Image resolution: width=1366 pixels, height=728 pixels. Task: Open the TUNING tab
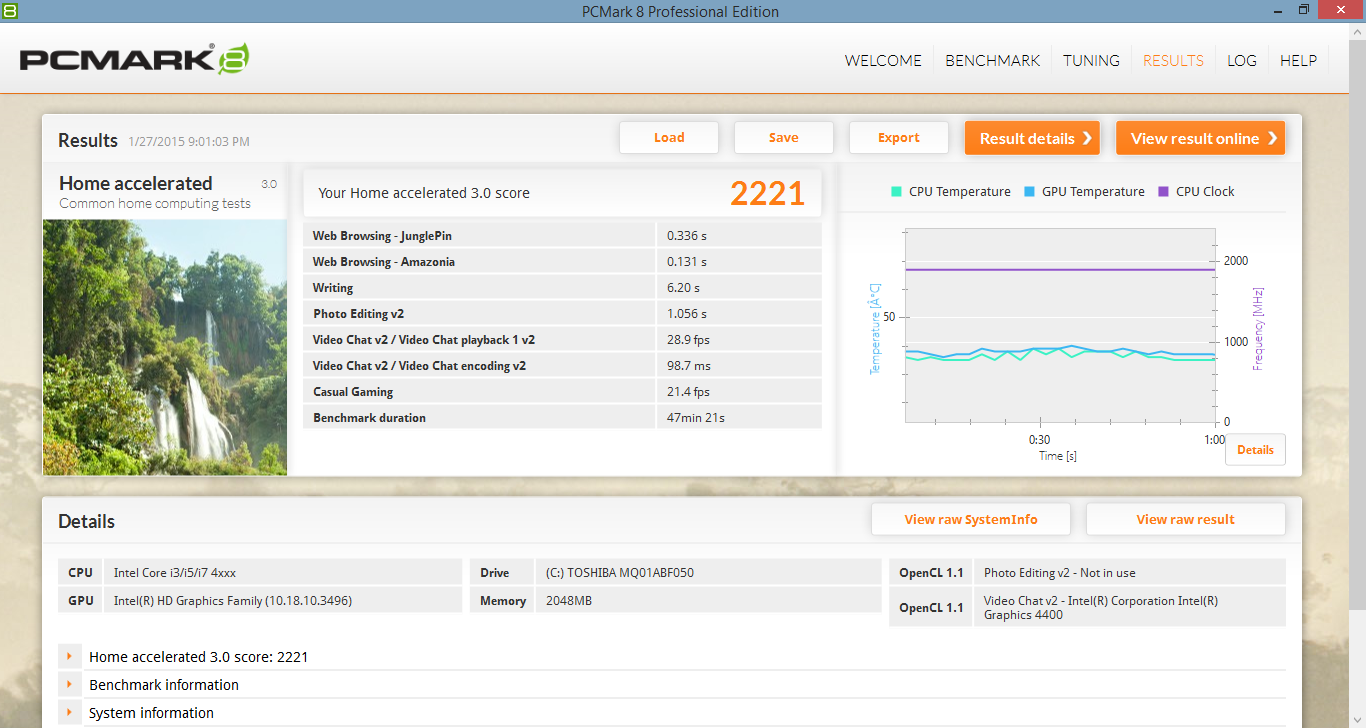pyautogui.click(x=1091, y=60)
